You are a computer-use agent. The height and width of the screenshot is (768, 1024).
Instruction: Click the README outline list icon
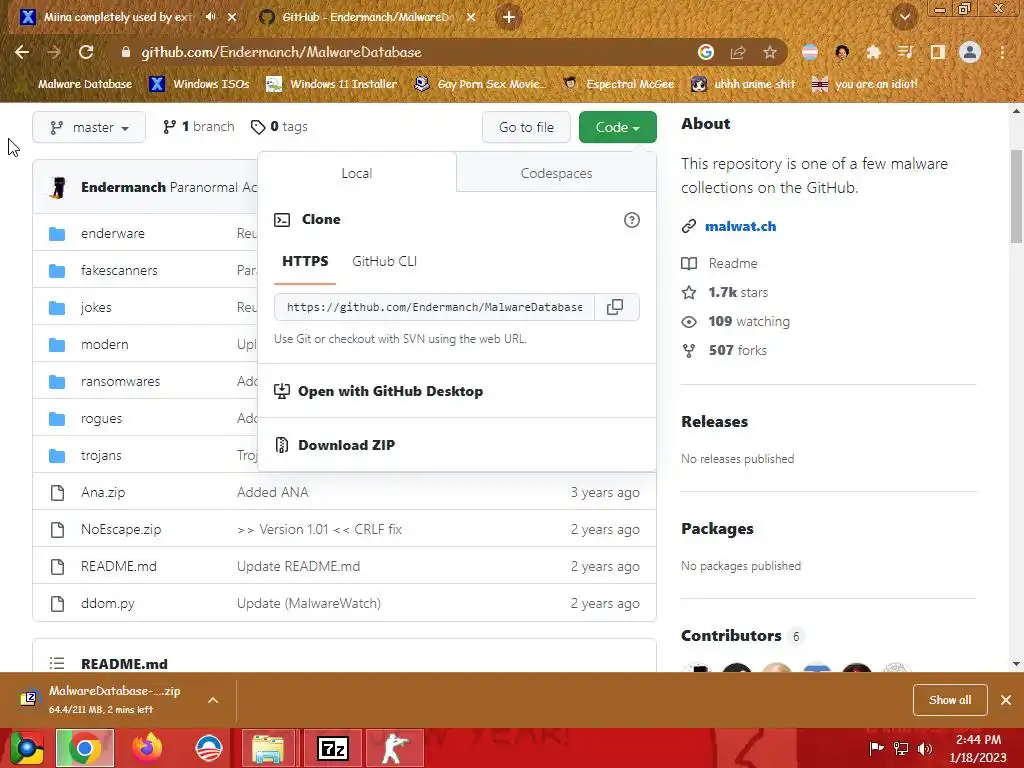click(x=57, y=664)
